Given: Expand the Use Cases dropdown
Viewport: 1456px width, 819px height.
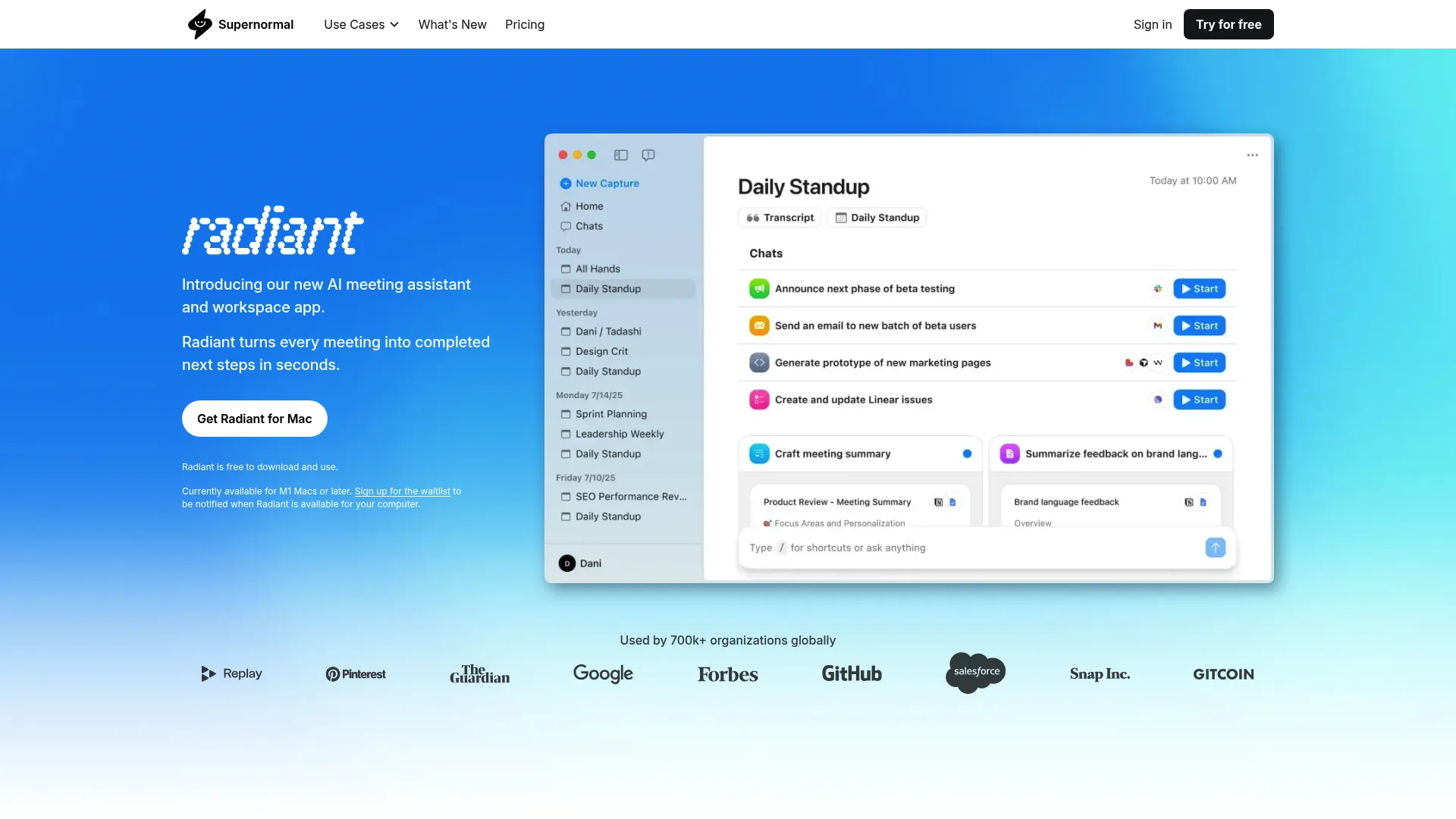Looking at the screenshot, I should [361, 24].
